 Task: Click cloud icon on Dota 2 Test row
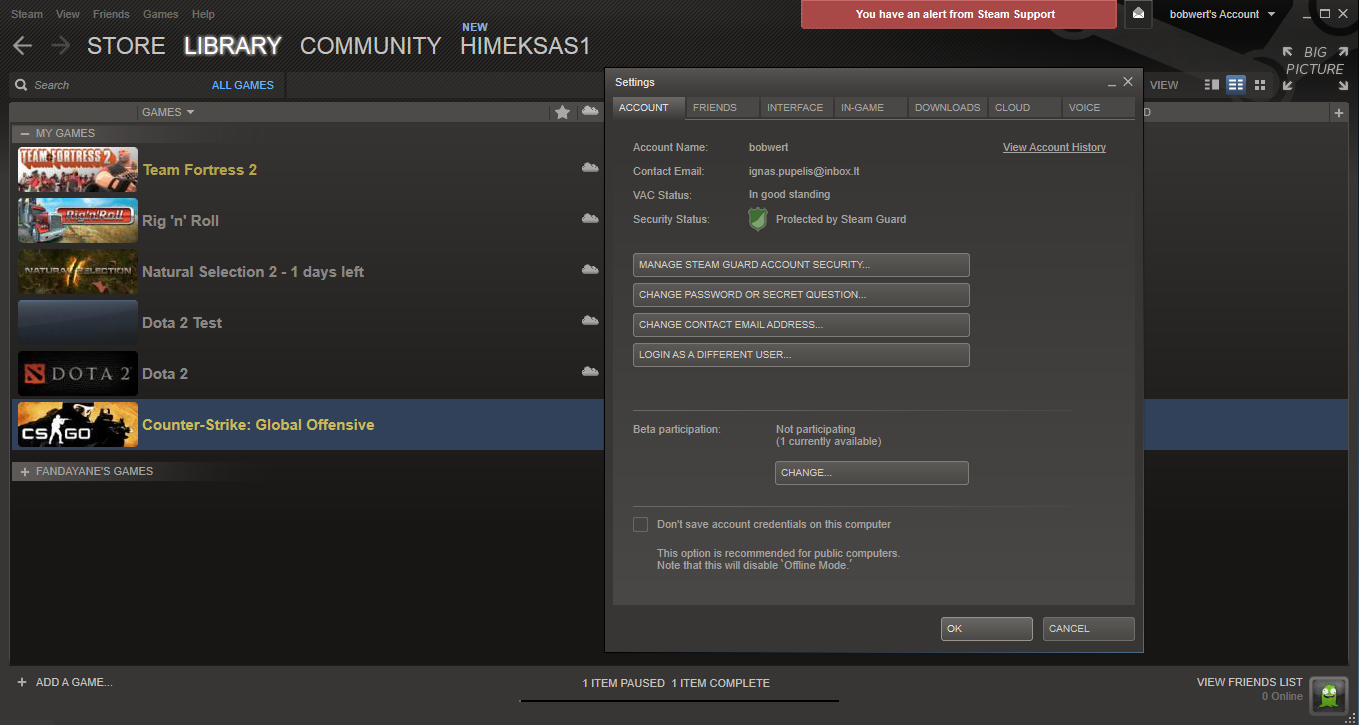pyautogui.click(x=590, y=320)
